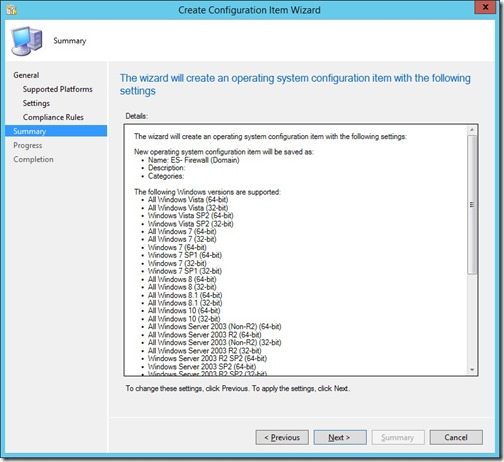
Task: Click 'All Windows Server 2003 (Non-R2) (64-bit)'
Action: [x=215, y=327]
